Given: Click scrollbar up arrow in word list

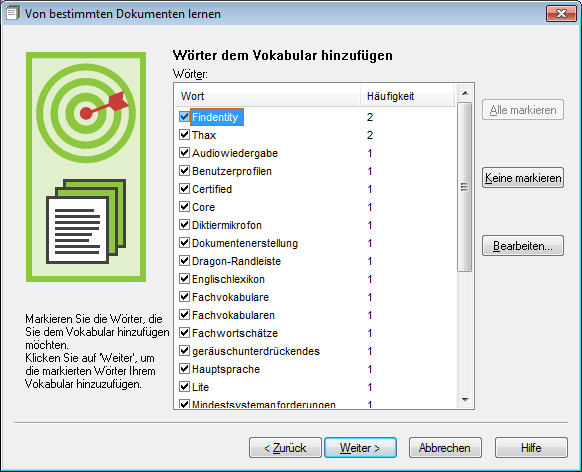Looking at the screenshot, I should click(465, 93).
